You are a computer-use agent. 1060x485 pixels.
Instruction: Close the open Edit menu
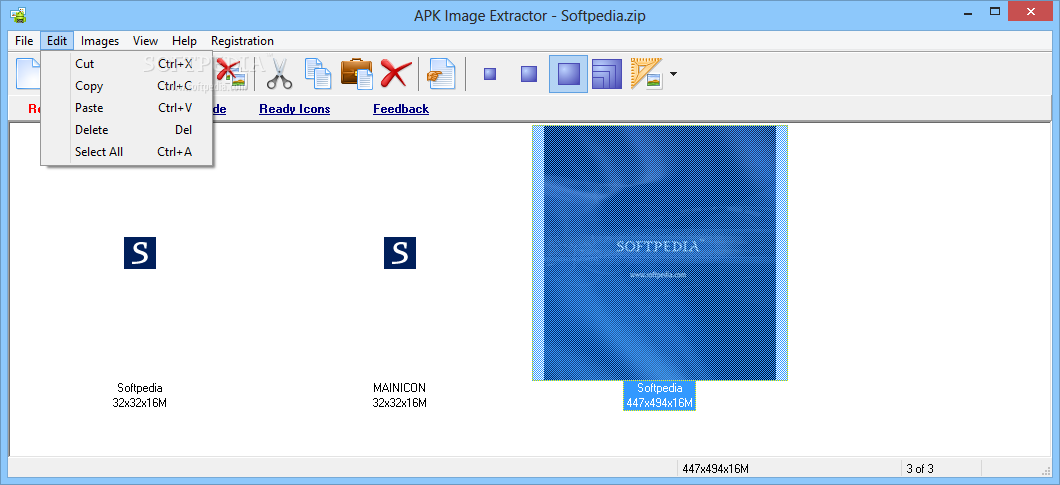[57, 41]
